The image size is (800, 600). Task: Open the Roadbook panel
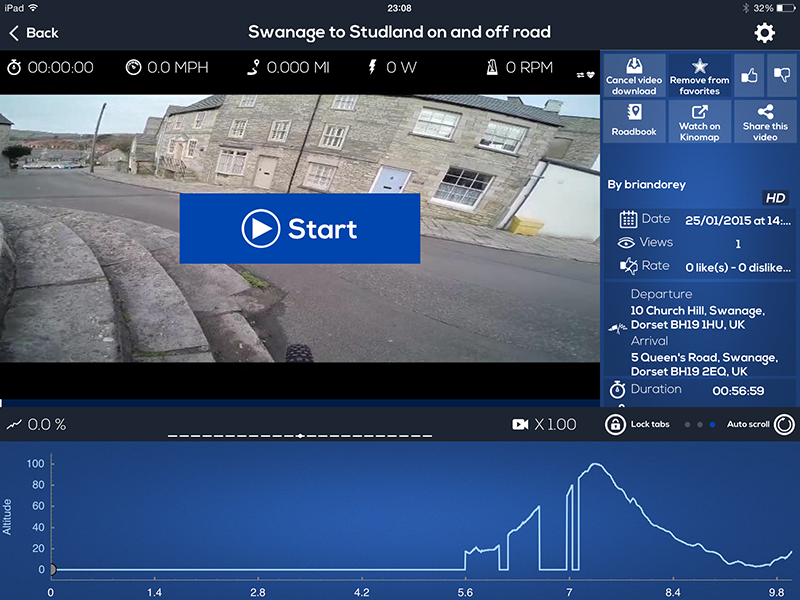(634, 122)
